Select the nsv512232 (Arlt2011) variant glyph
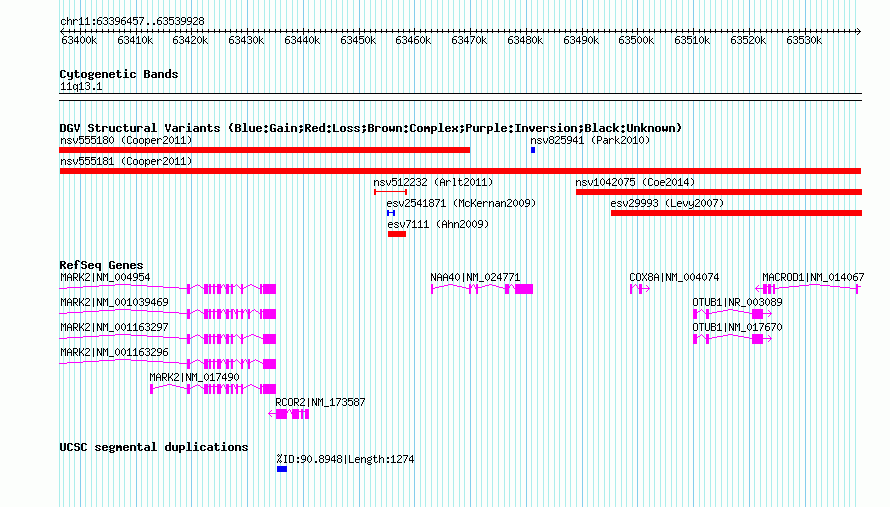The image size is (890, 507). click(x=391, y=192)
